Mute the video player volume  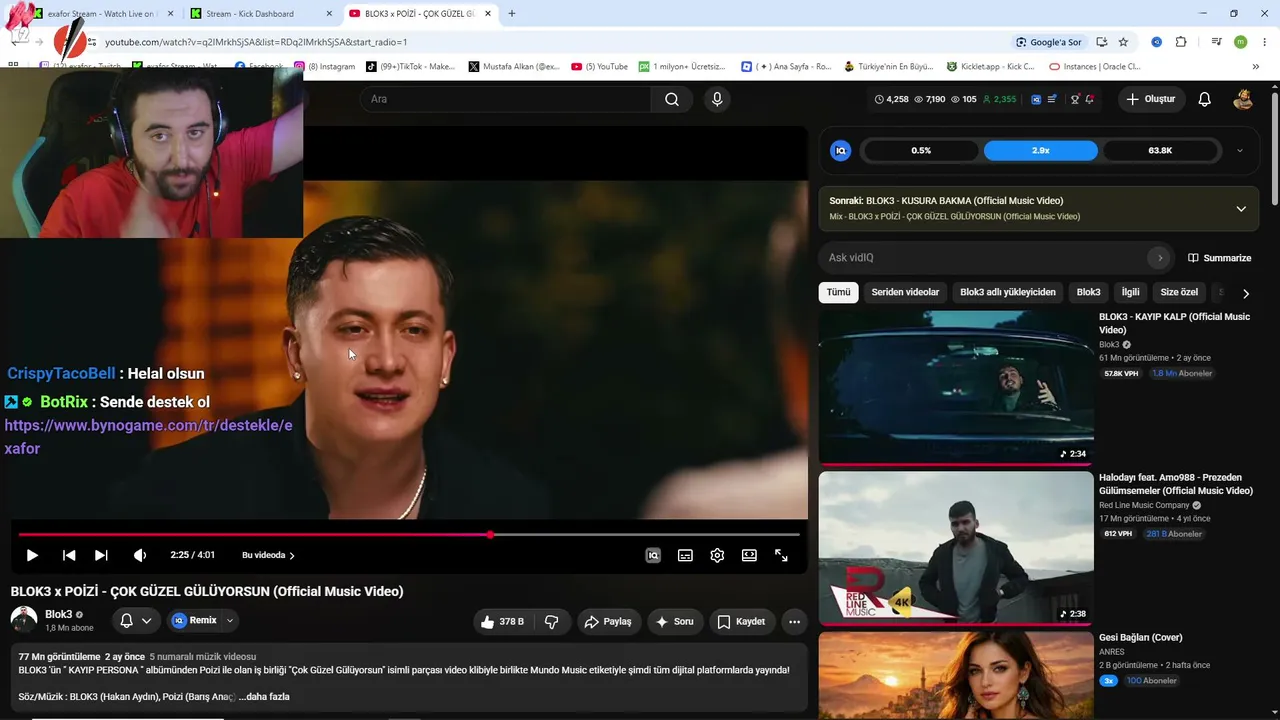[x=140, y=555]
